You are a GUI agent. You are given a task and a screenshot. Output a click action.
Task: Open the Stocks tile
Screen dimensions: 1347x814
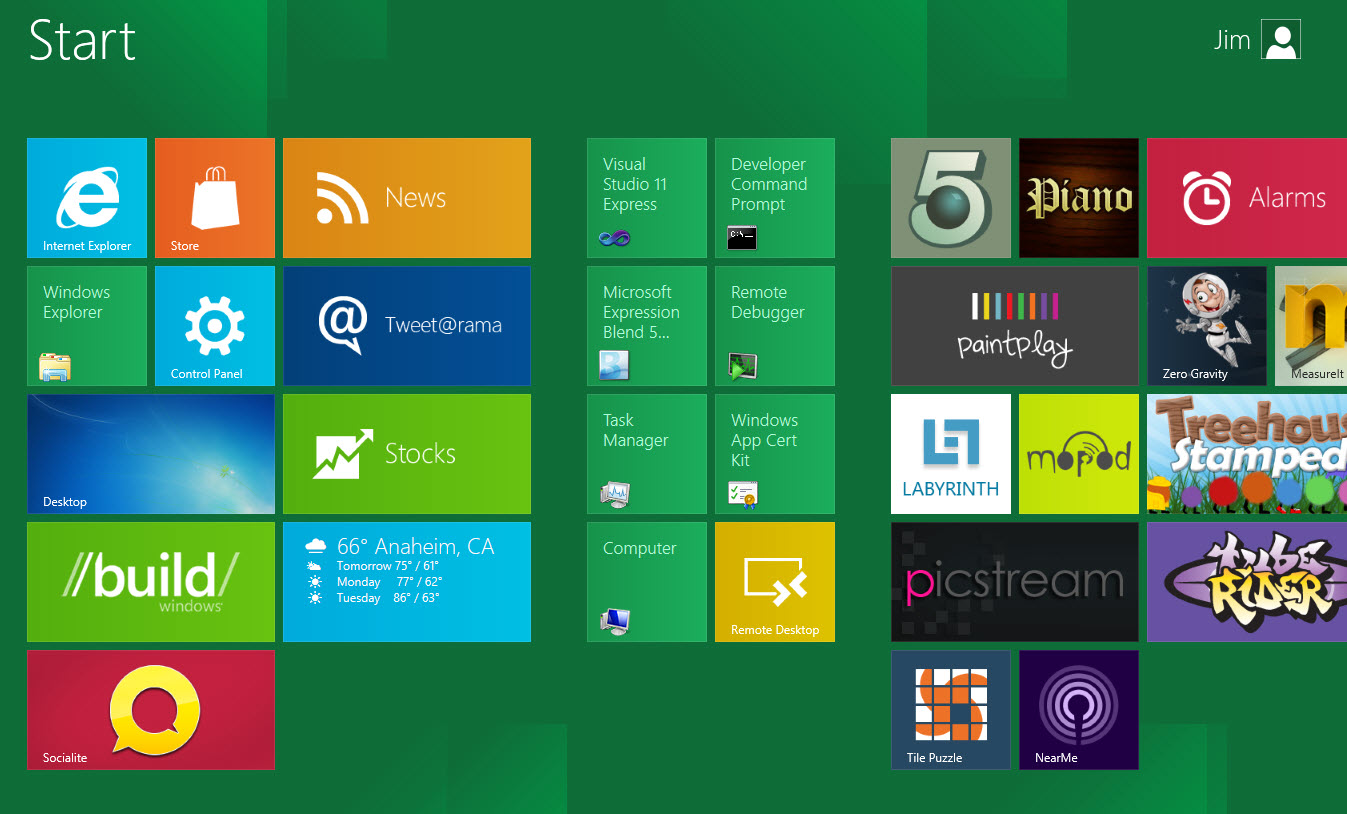point(407,454)
